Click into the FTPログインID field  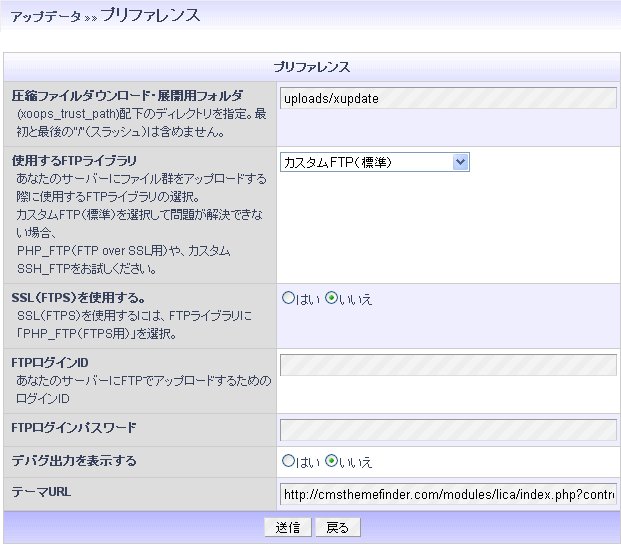[x=448, y=365]
